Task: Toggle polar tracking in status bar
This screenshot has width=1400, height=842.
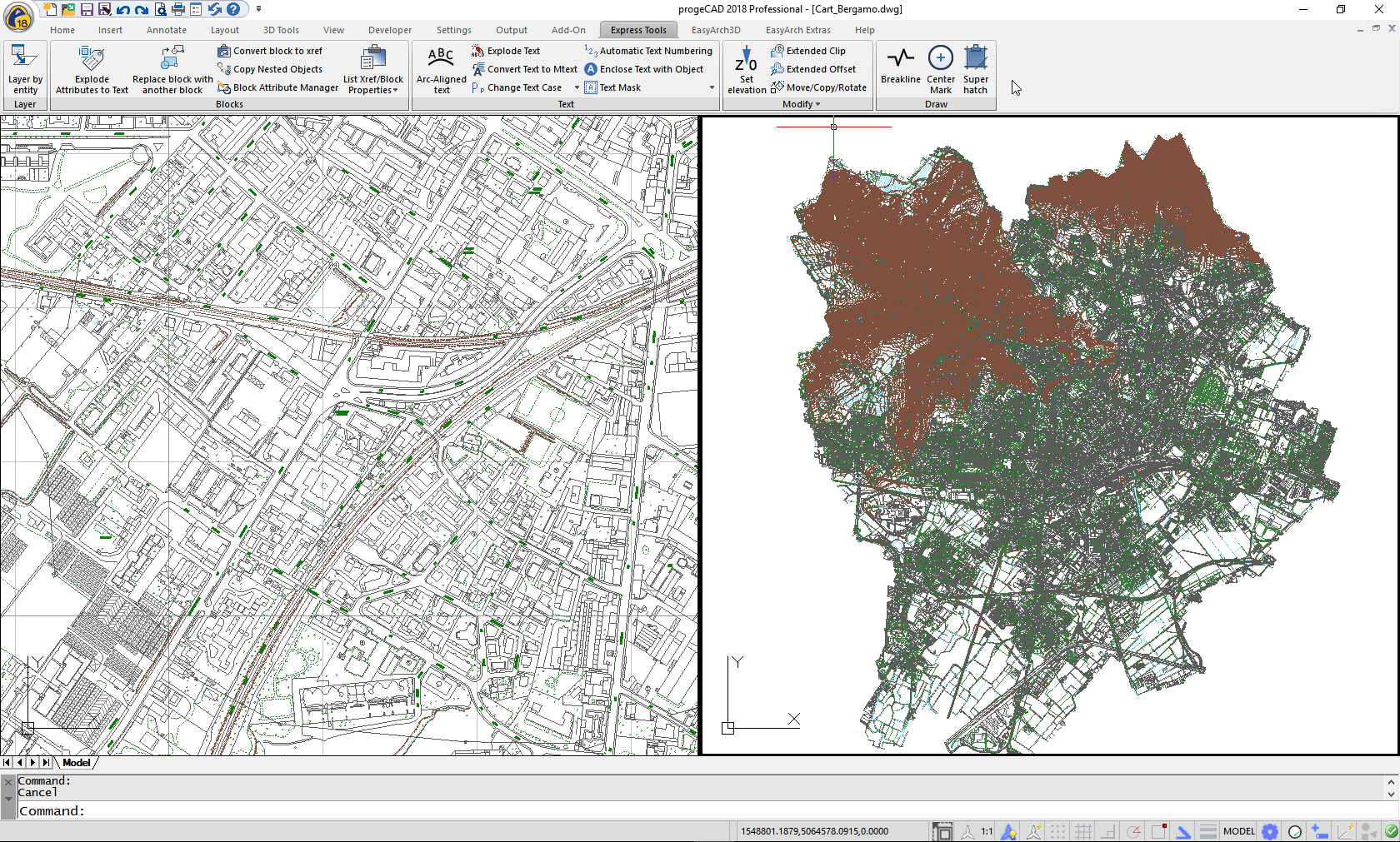Action: pyautogui.click(x=1133, y=831)
